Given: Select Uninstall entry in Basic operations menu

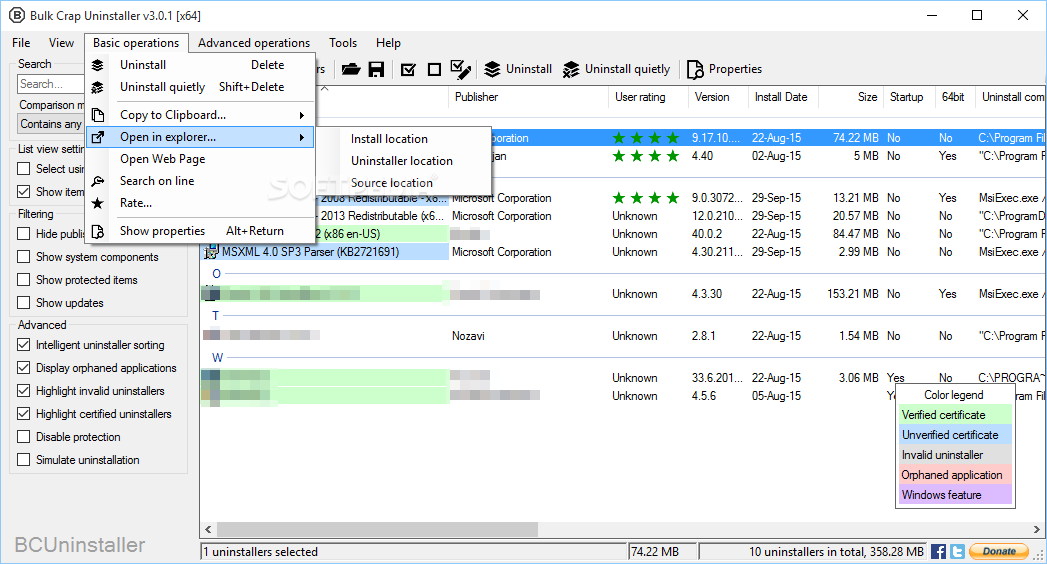Looking at the screenshot, I should 200,65.
